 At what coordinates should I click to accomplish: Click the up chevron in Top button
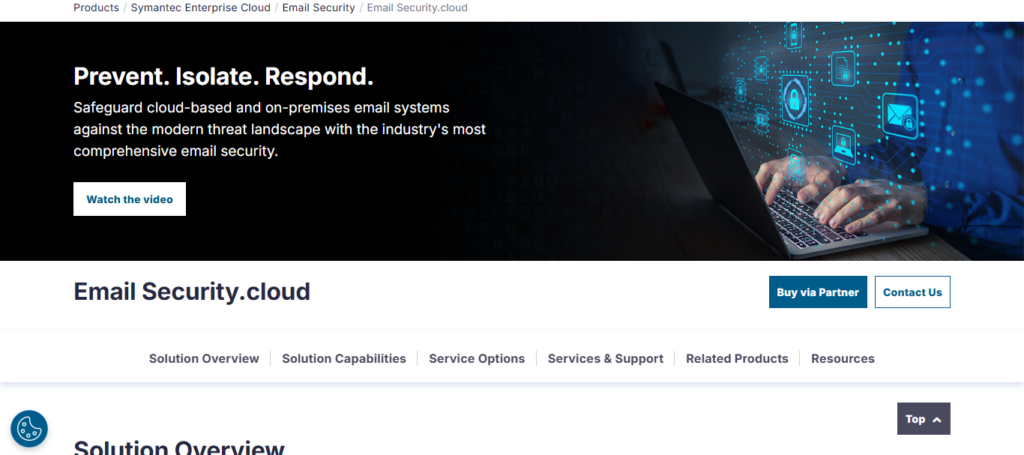[937, 420]
